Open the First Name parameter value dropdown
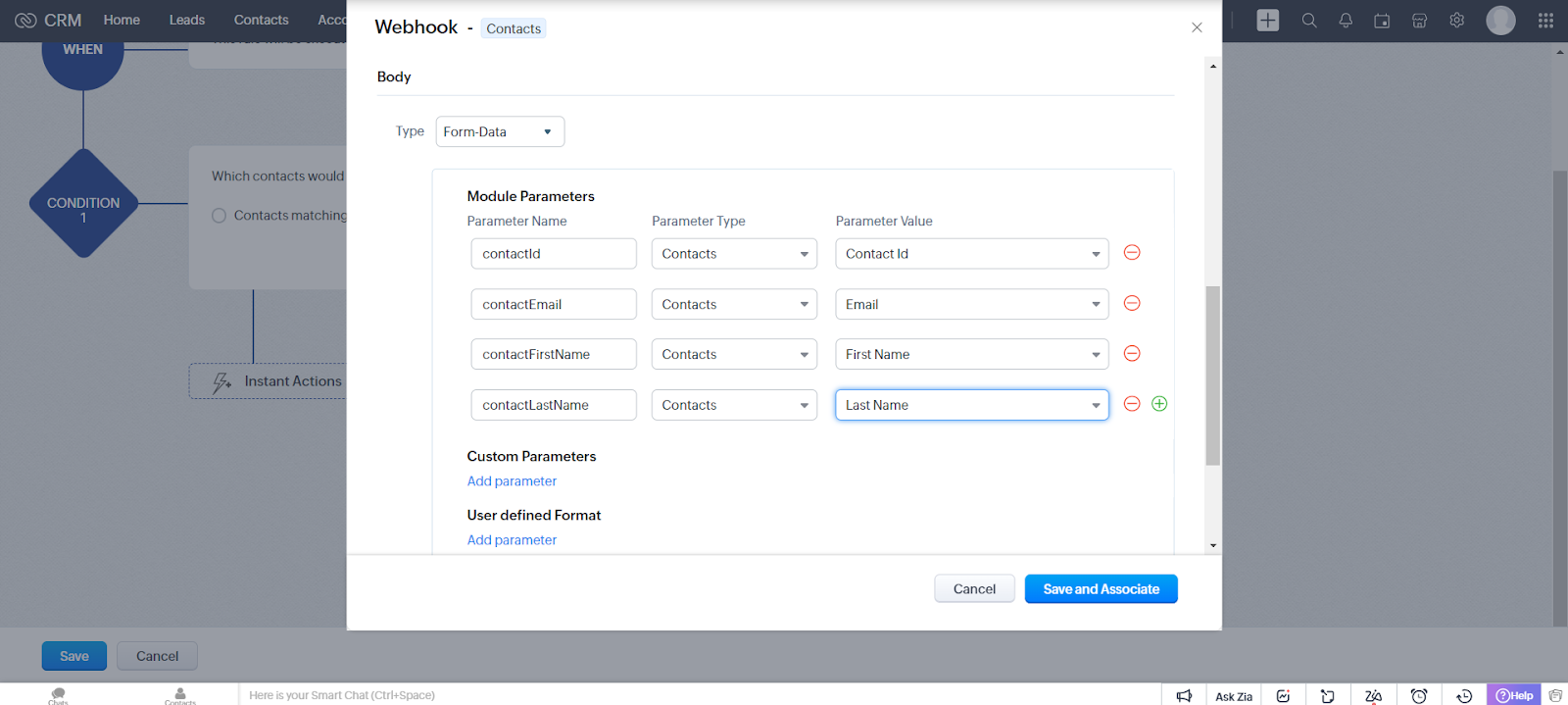 pyautogui.click(x=972, y=354)
